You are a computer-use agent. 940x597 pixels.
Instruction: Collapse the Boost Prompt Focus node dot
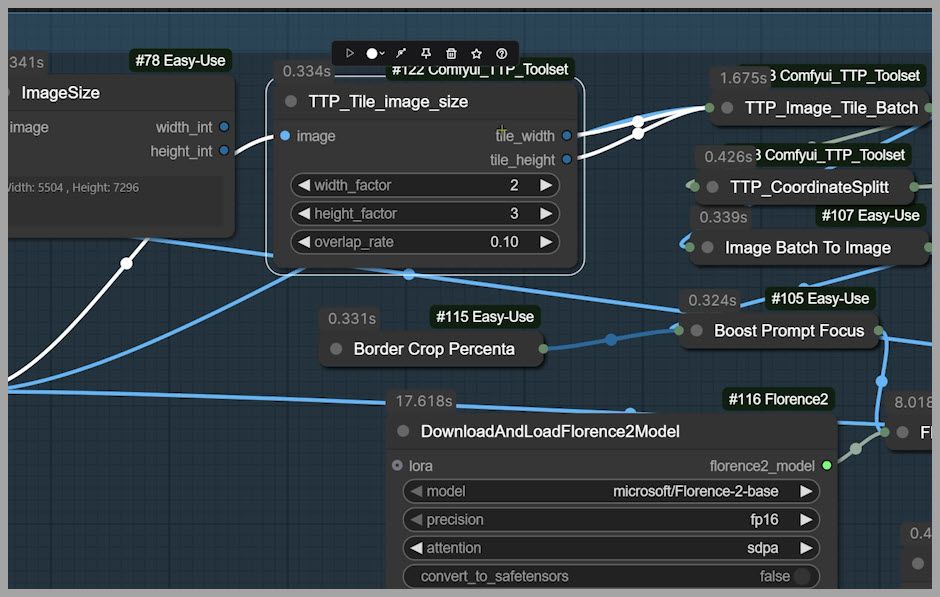[x=697, y=330]
